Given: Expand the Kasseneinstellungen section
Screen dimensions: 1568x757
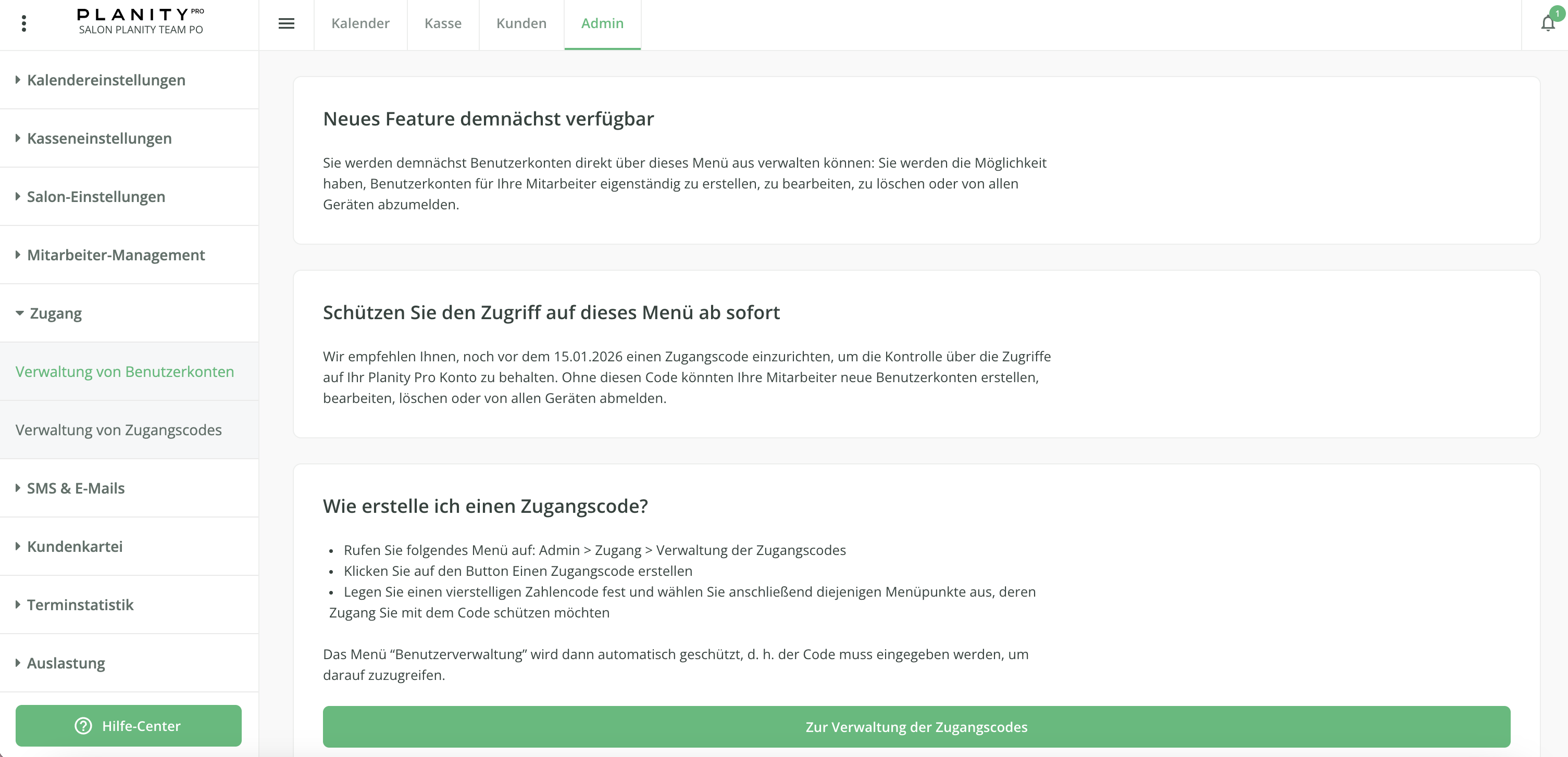Looking at the screenshot, I should tap(99, 138).
